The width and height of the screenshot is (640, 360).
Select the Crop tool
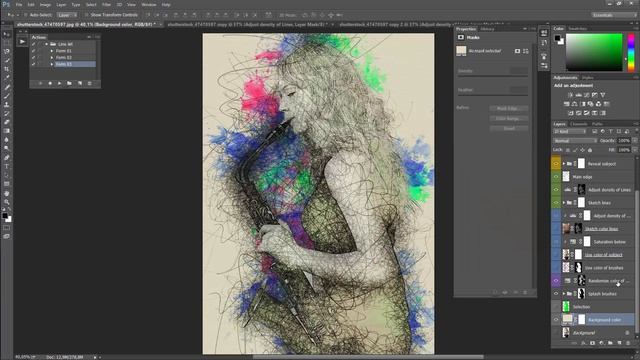[x=7, y=69]
